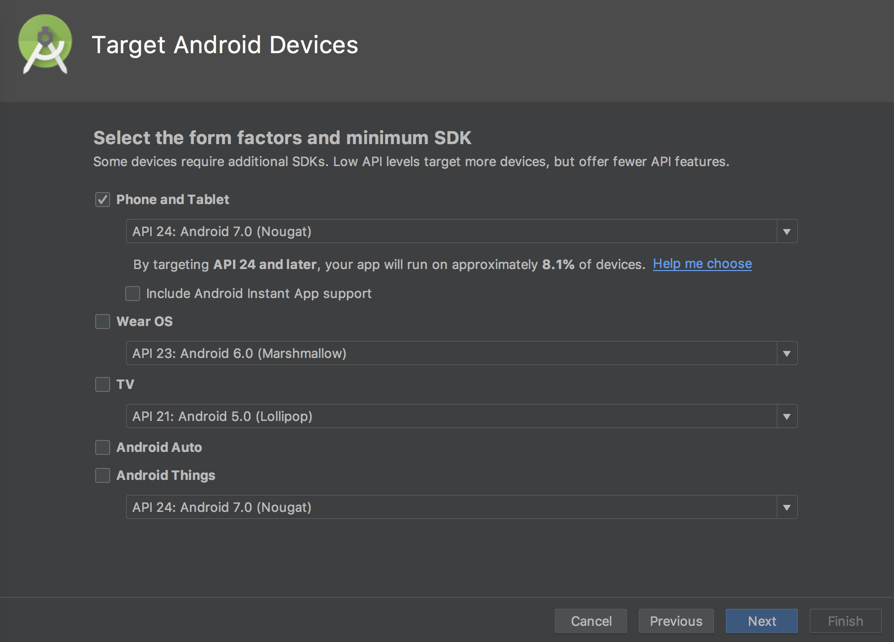Click the Android Things dropdown arrow
This screenshot has height=642, width=894.
pos(787,508)
